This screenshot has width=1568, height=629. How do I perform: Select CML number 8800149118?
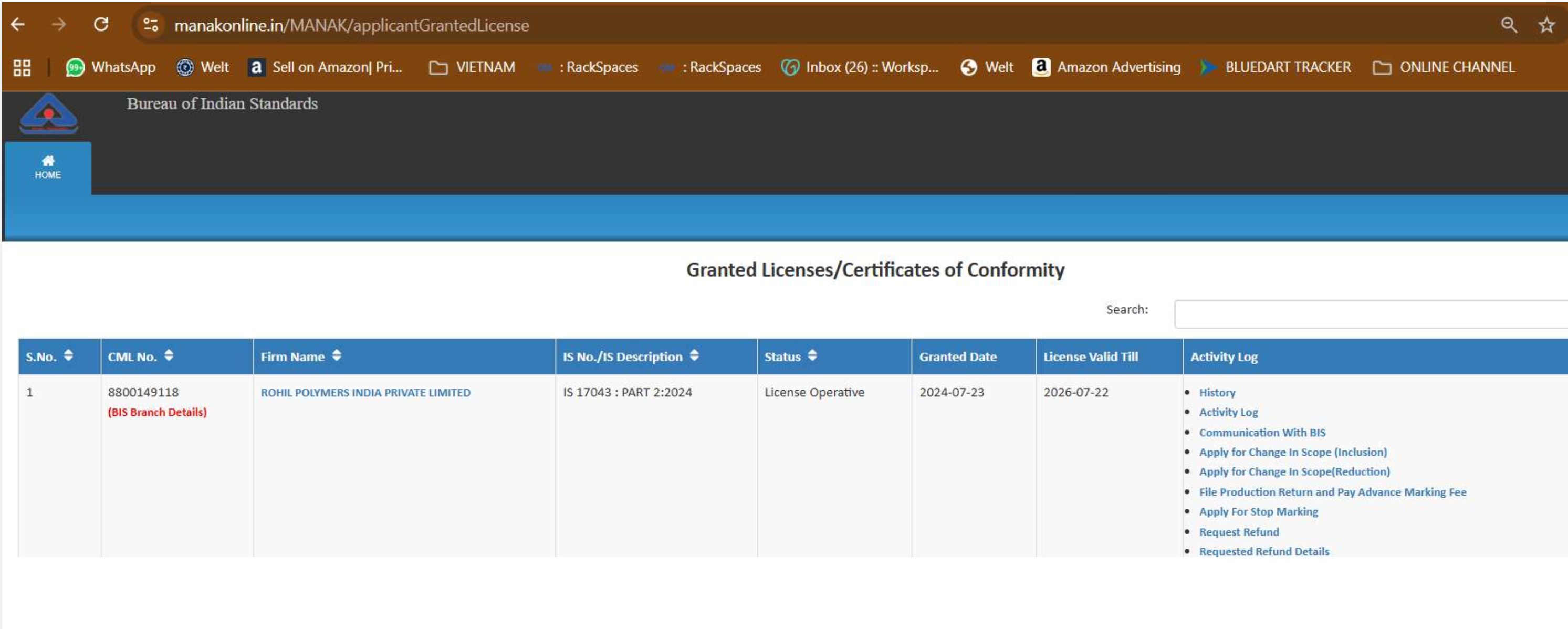[x=143, y=392]
